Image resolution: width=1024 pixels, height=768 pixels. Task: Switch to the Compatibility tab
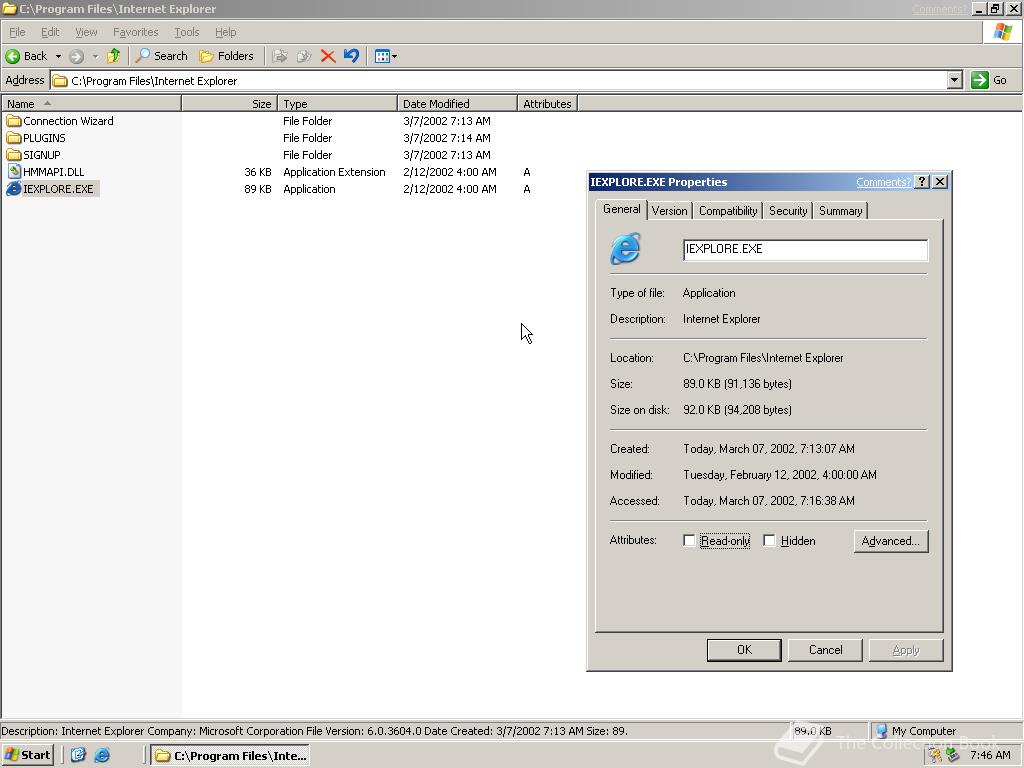pyautogui.click(x=728, y=211)
